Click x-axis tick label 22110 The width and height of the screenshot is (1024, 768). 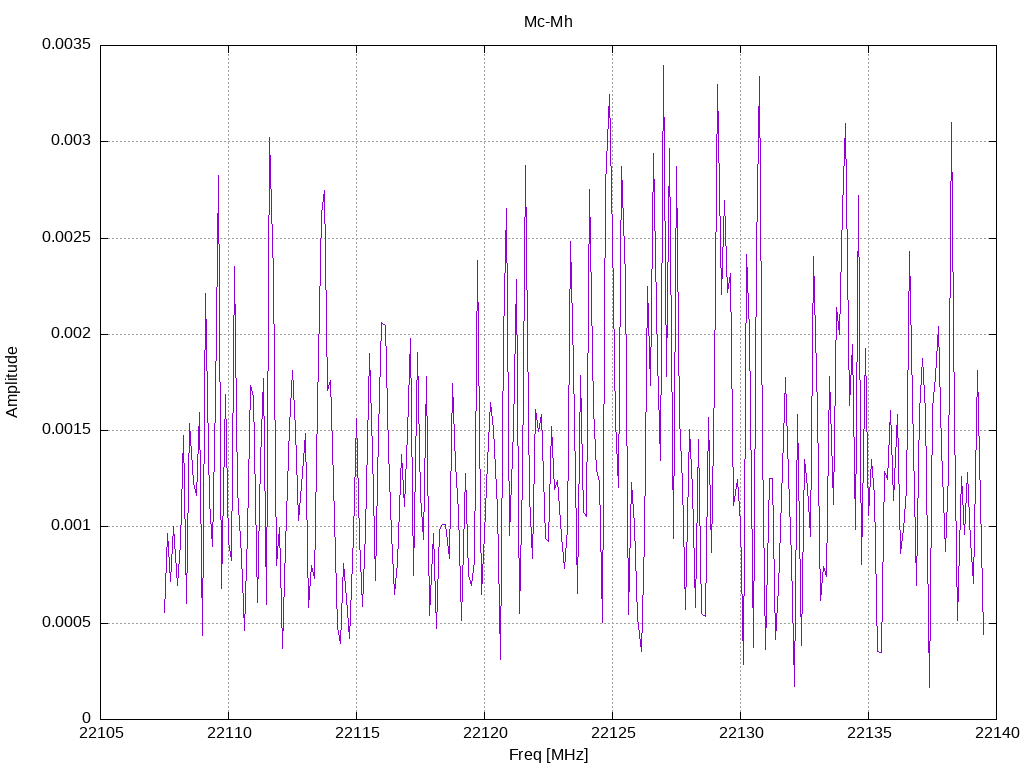click(229, 733)
